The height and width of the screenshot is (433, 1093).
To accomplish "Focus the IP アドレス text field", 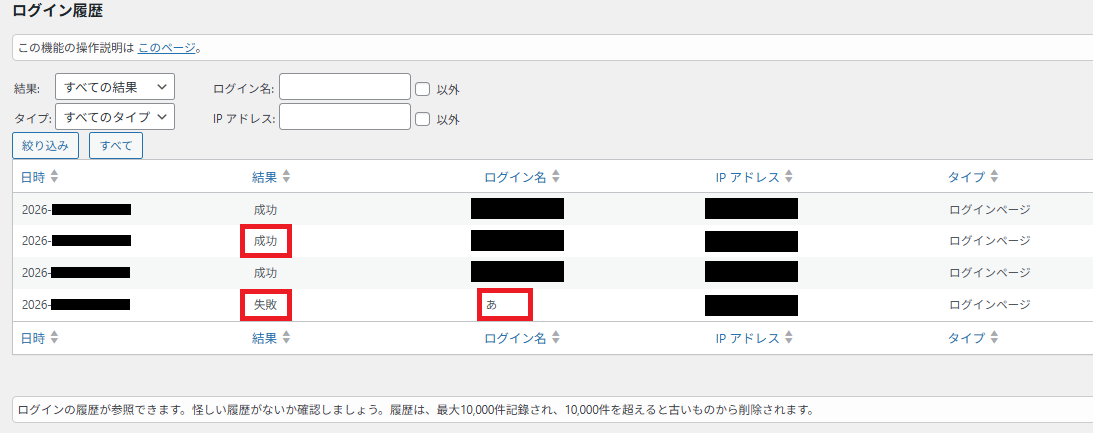I will click(x=345, y=118).
